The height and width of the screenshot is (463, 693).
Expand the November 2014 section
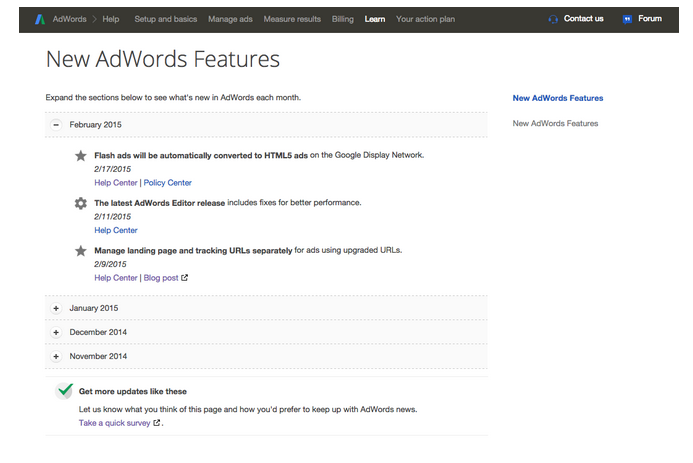click(56, 357)
